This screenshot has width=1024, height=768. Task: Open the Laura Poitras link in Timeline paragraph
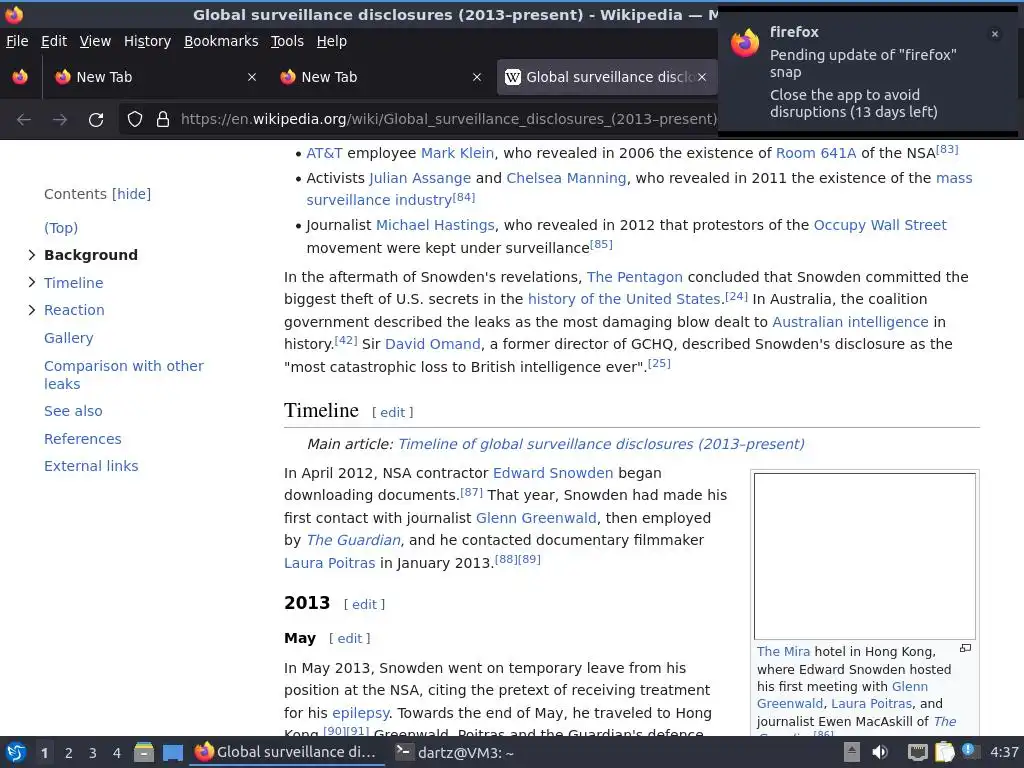329,563
